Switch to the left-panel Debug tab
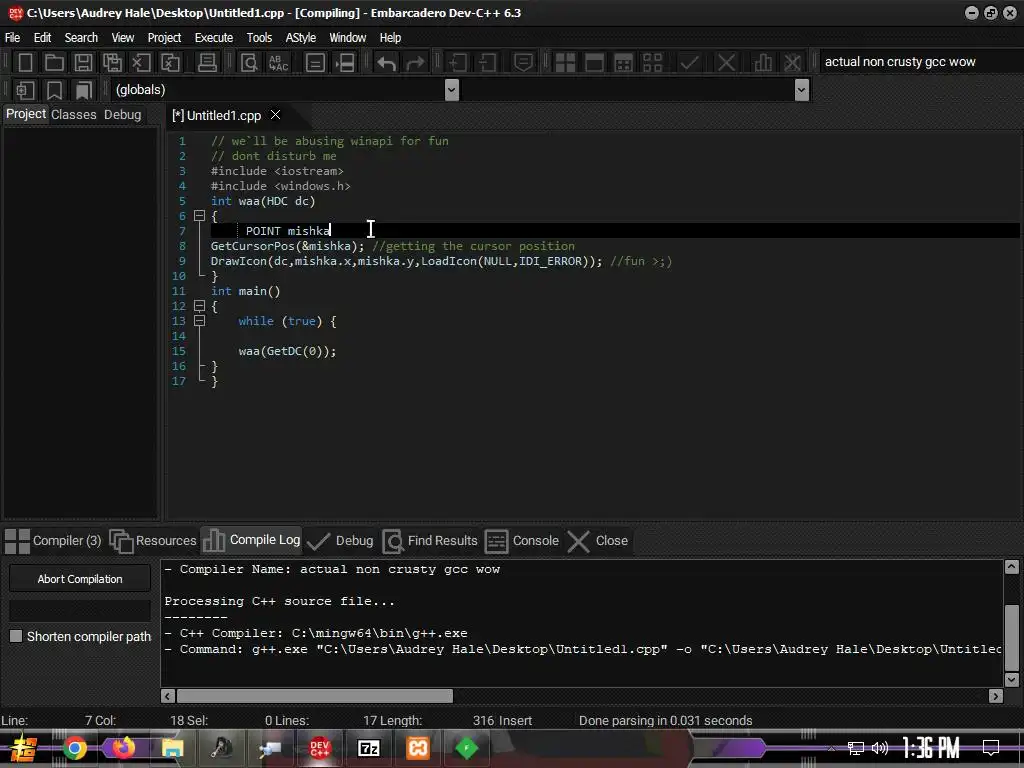The height and width of the screenshot is (768, 1024). (123, 114)
